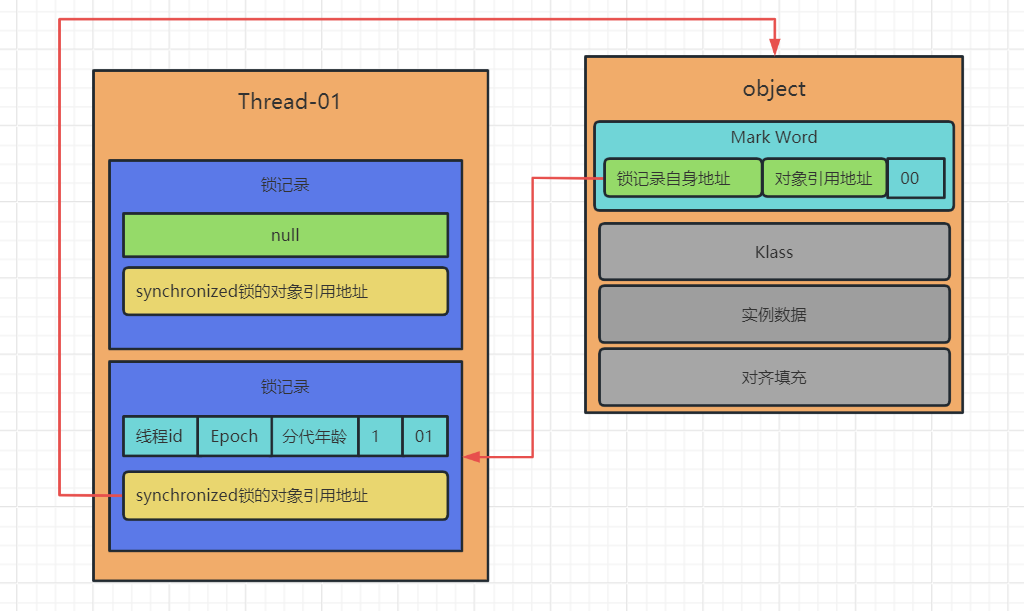Click the red arrowhead pointing at lower lock record
This screenshot has height=611, width=1024.
point(473,457)
